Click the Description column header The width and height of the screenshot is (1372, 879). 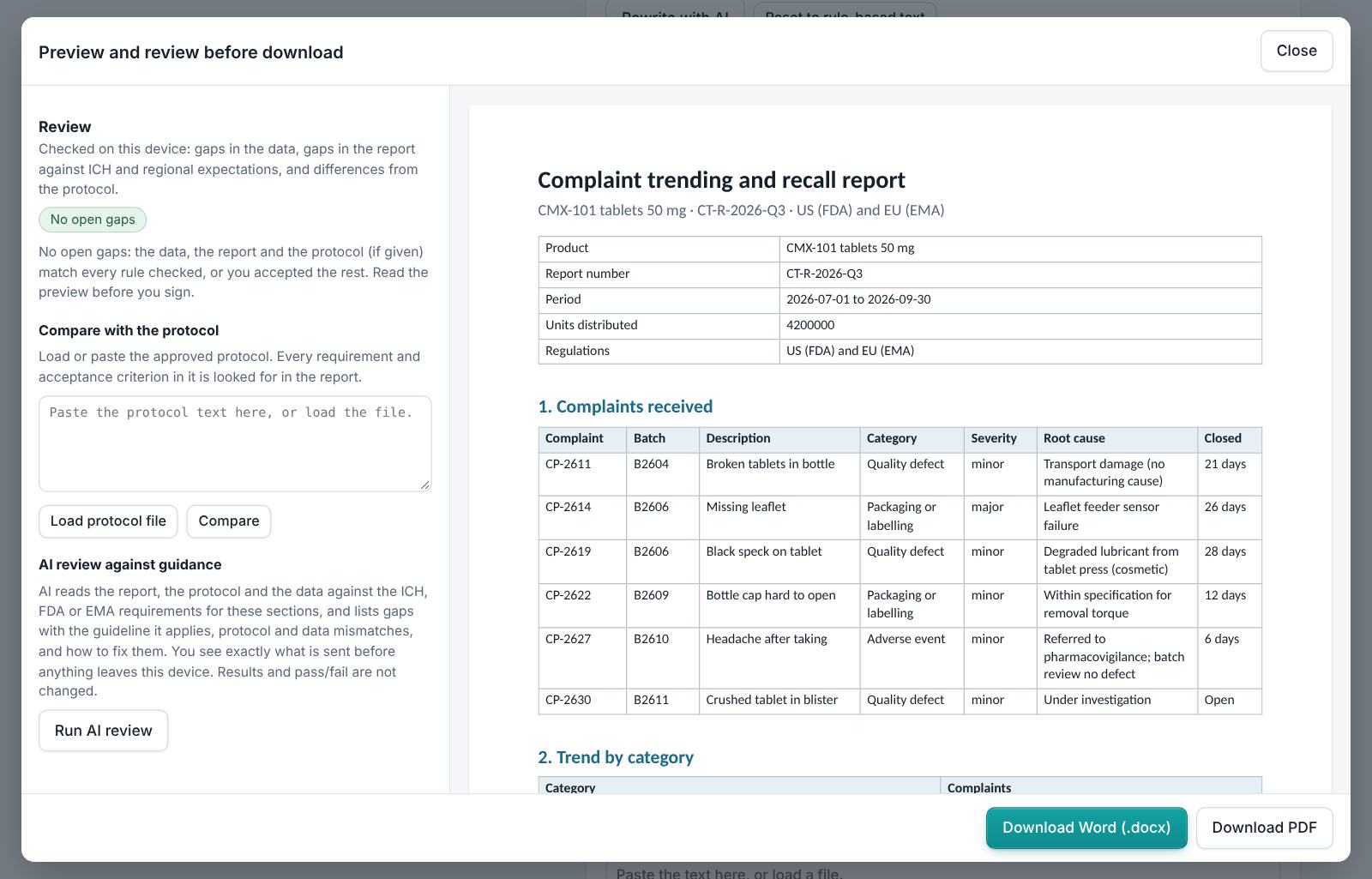click(x=779, y=439)
